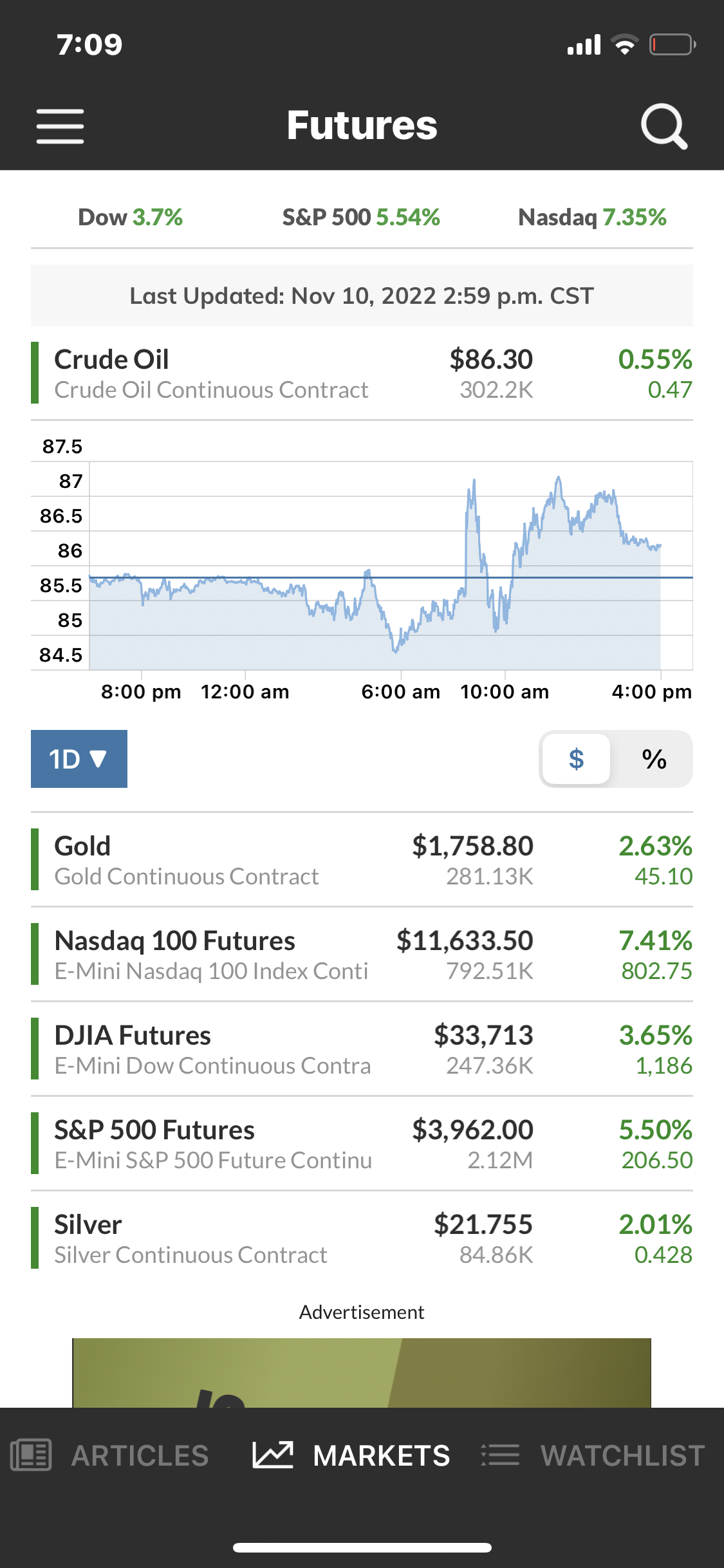Viewport: 724px width, 1568px height.
Task: Tap the Wi-Fi status icon
Action: 624,45
